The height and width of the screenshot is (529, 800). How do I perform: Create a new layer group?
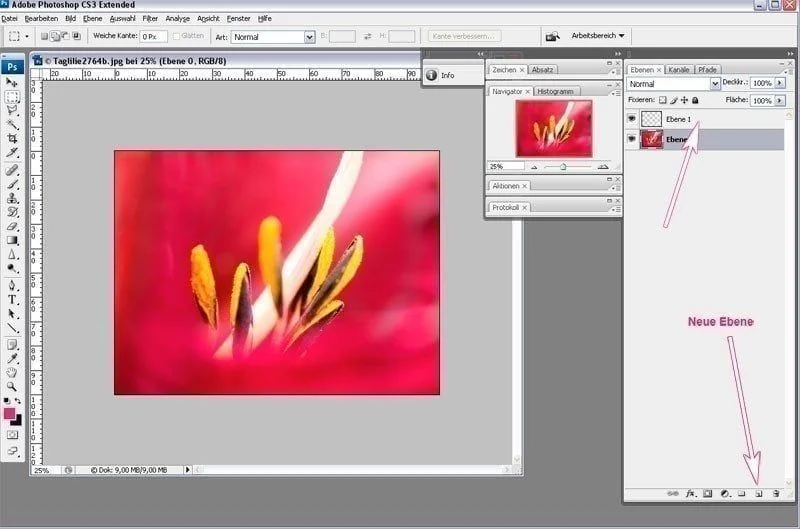742,494
